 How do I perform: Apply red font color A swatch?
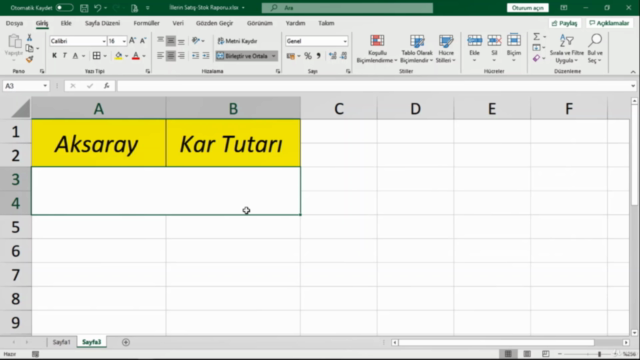tap(136, 56)
